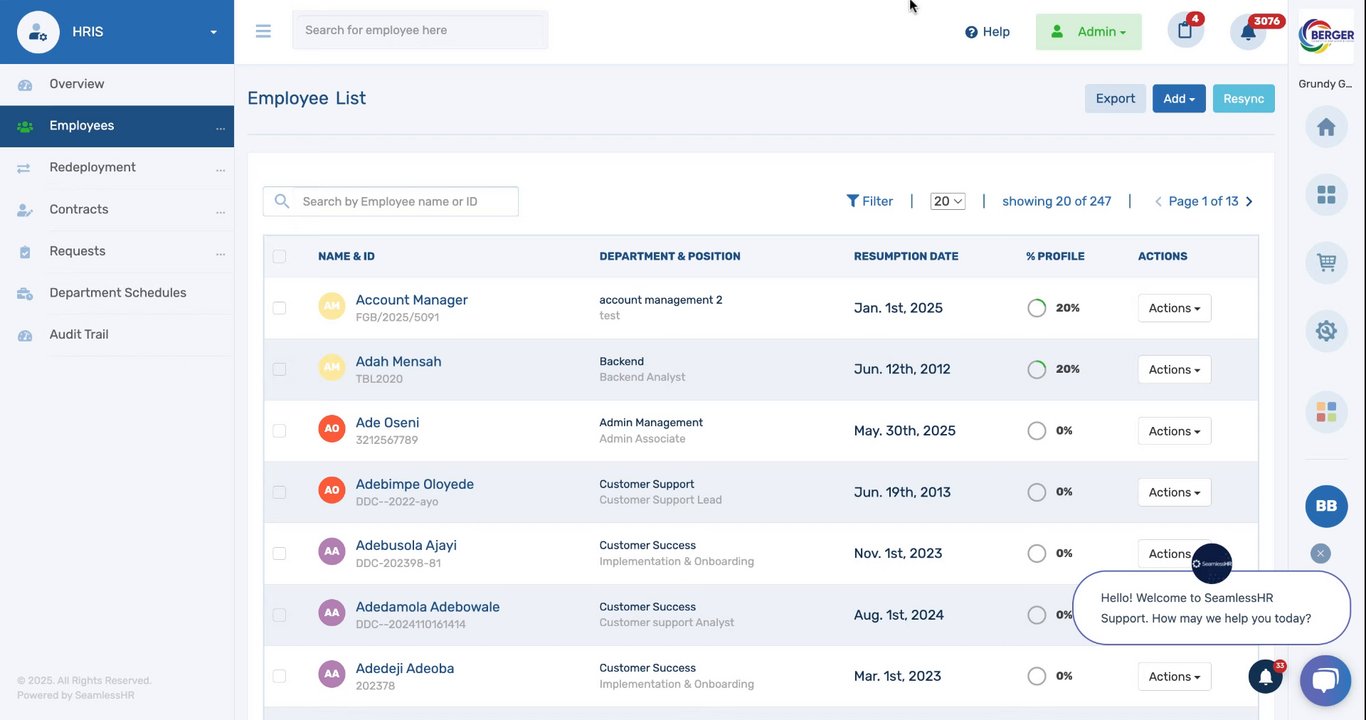Click the grid modules icon in right sidebar
Screen dimensions: 1366x720
click(x=1326, y=195)
